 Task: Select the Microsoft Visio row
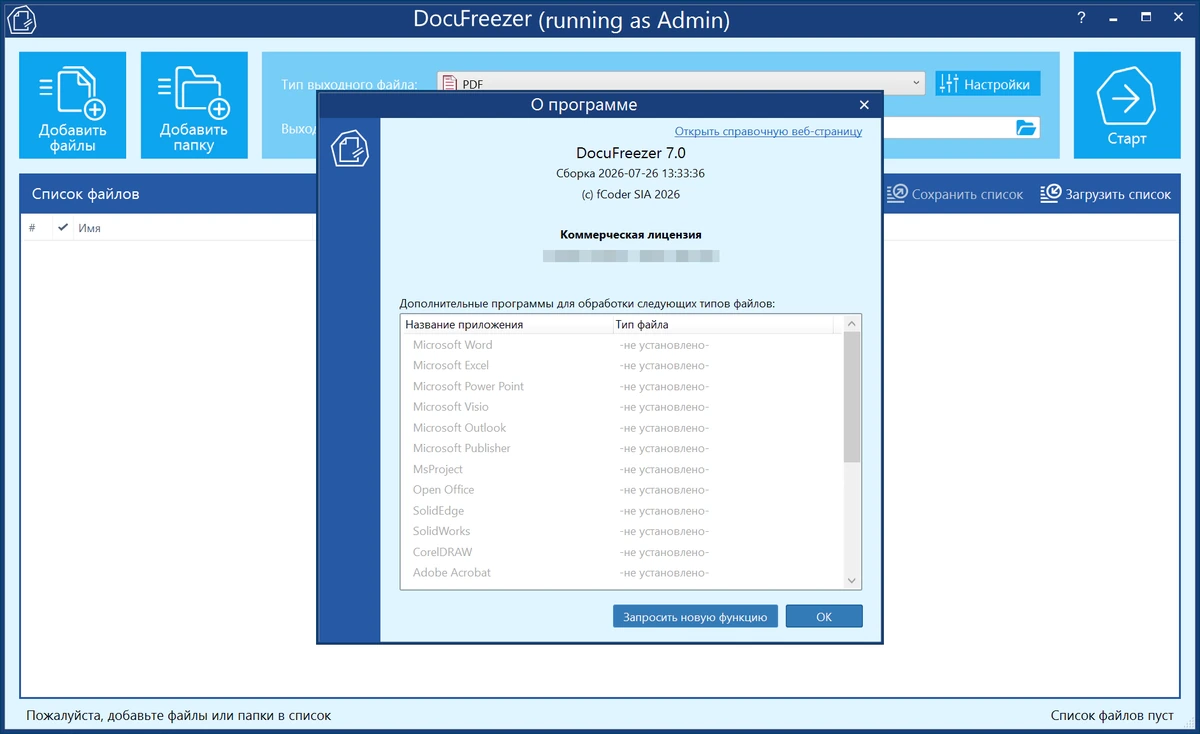(622, 407)
